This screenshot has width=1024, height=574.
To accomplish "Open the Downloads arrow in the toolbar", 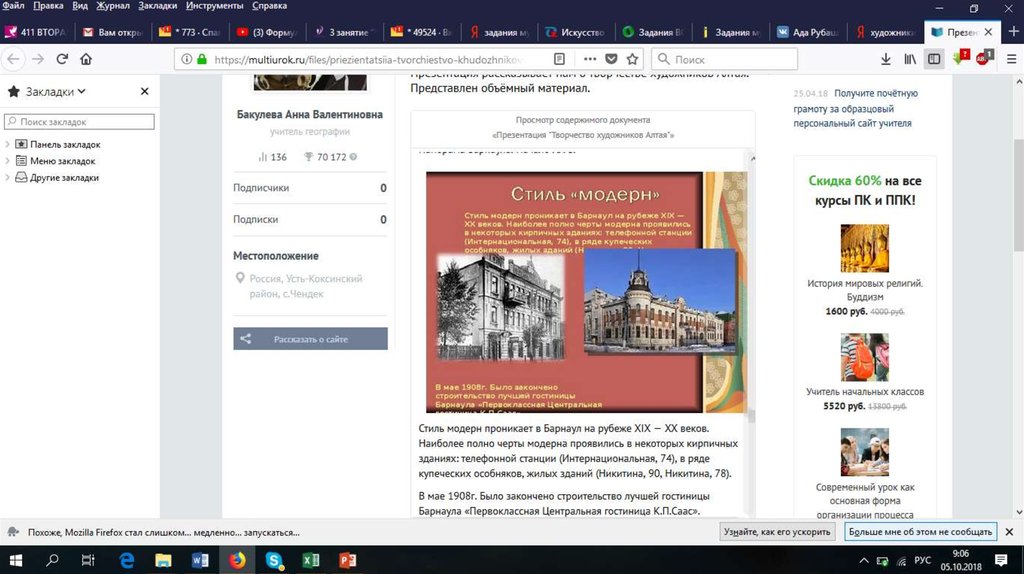I will pyautogui.click(x=885, y=59).
